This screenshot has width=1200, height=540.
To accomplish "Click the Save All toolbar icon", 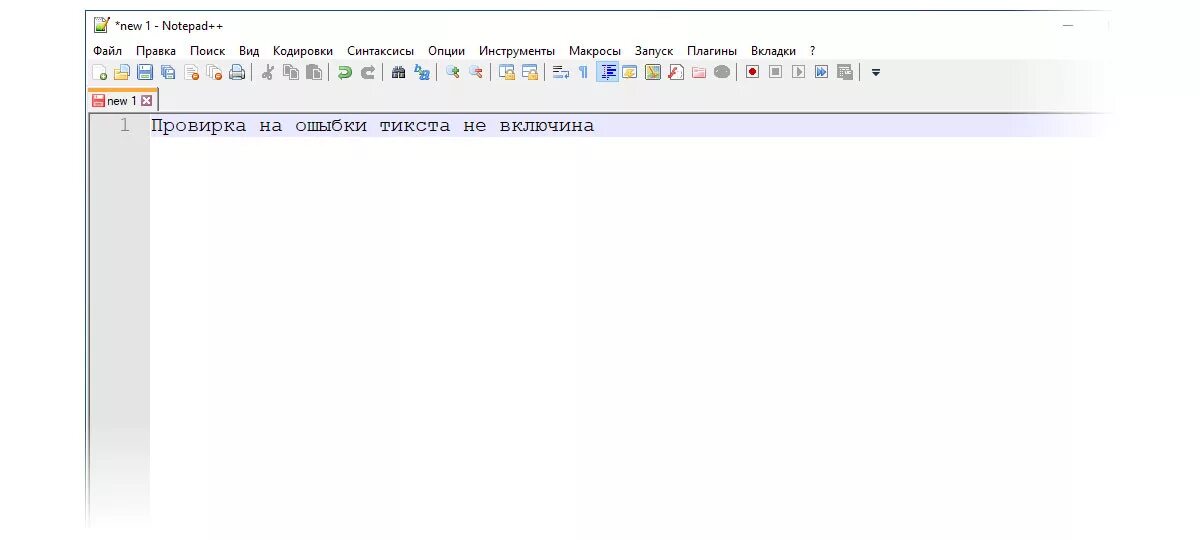I will click(x=168, y=72).
